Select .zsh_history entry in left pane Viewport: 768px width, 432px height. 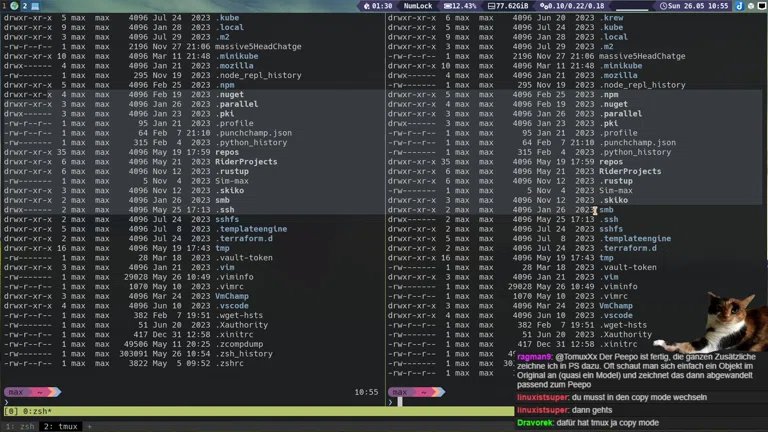pos(245,353)
